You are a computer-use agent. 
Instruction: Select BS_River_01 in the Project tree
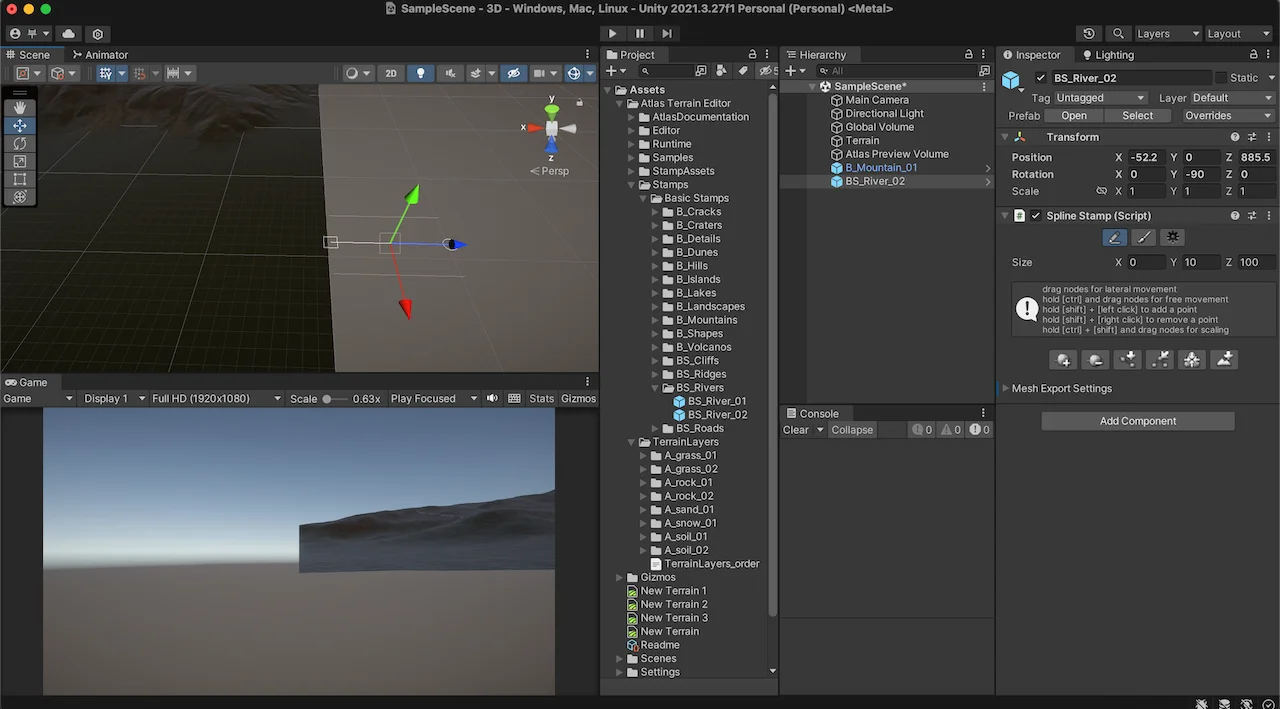pyautogui.click(x=717, y=401)
